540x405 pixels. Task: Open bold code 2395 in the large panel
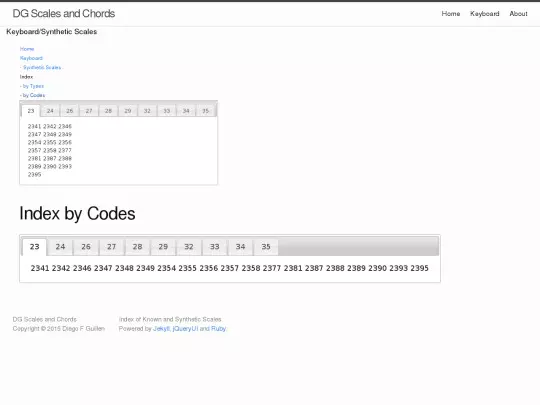419,268
